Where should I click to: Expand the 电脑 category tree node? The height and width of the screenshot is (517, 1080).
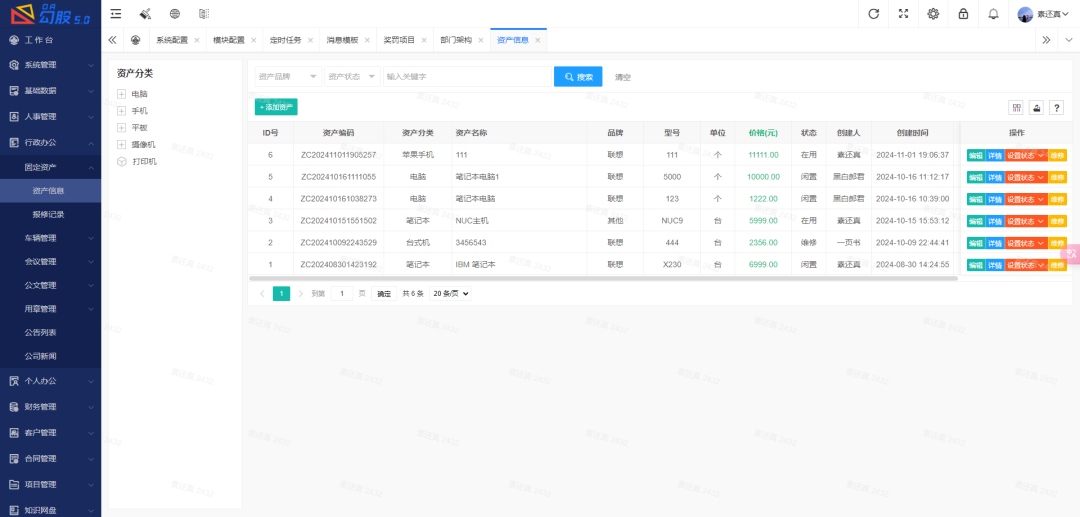tap(121, 94)
